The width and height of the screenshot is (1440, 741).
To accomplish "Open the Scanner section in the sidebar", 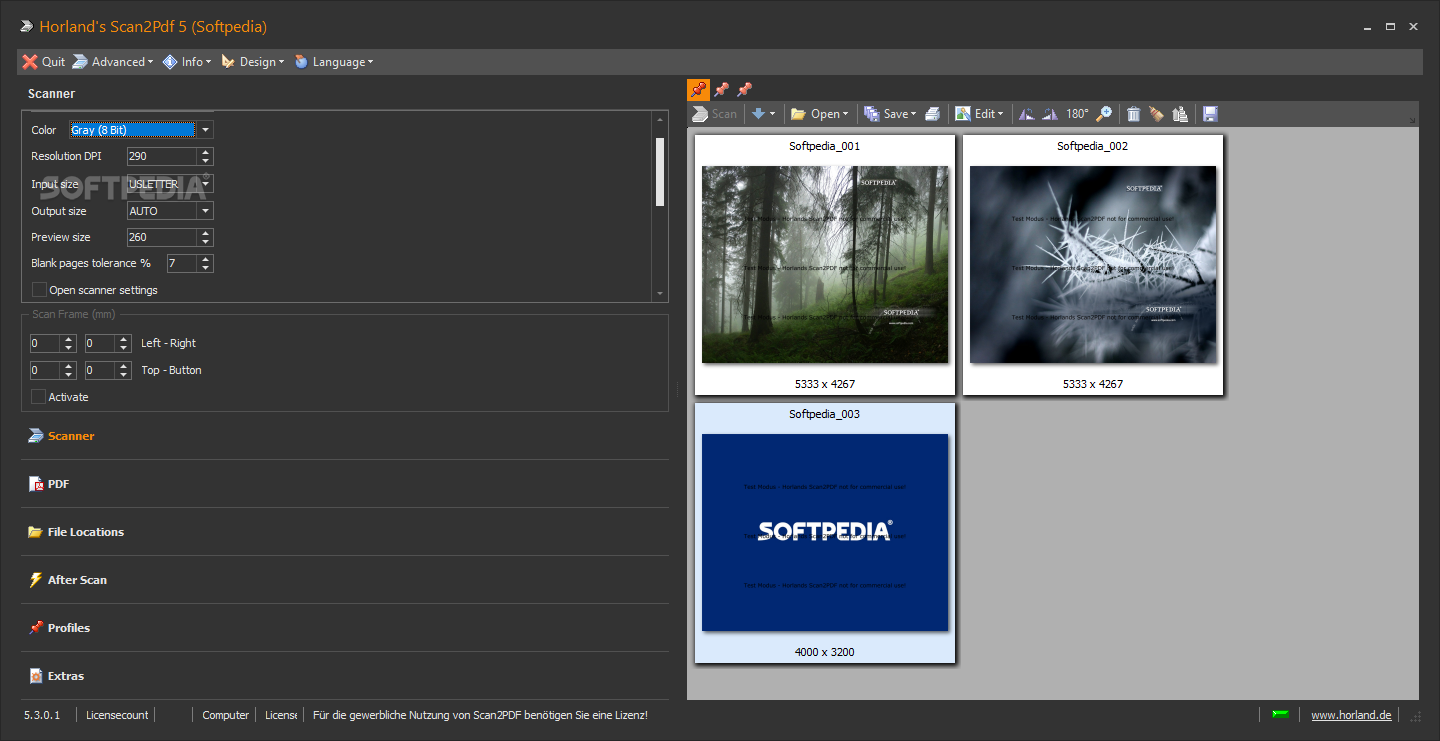I will pyautogui.click(x=345, y=436).
